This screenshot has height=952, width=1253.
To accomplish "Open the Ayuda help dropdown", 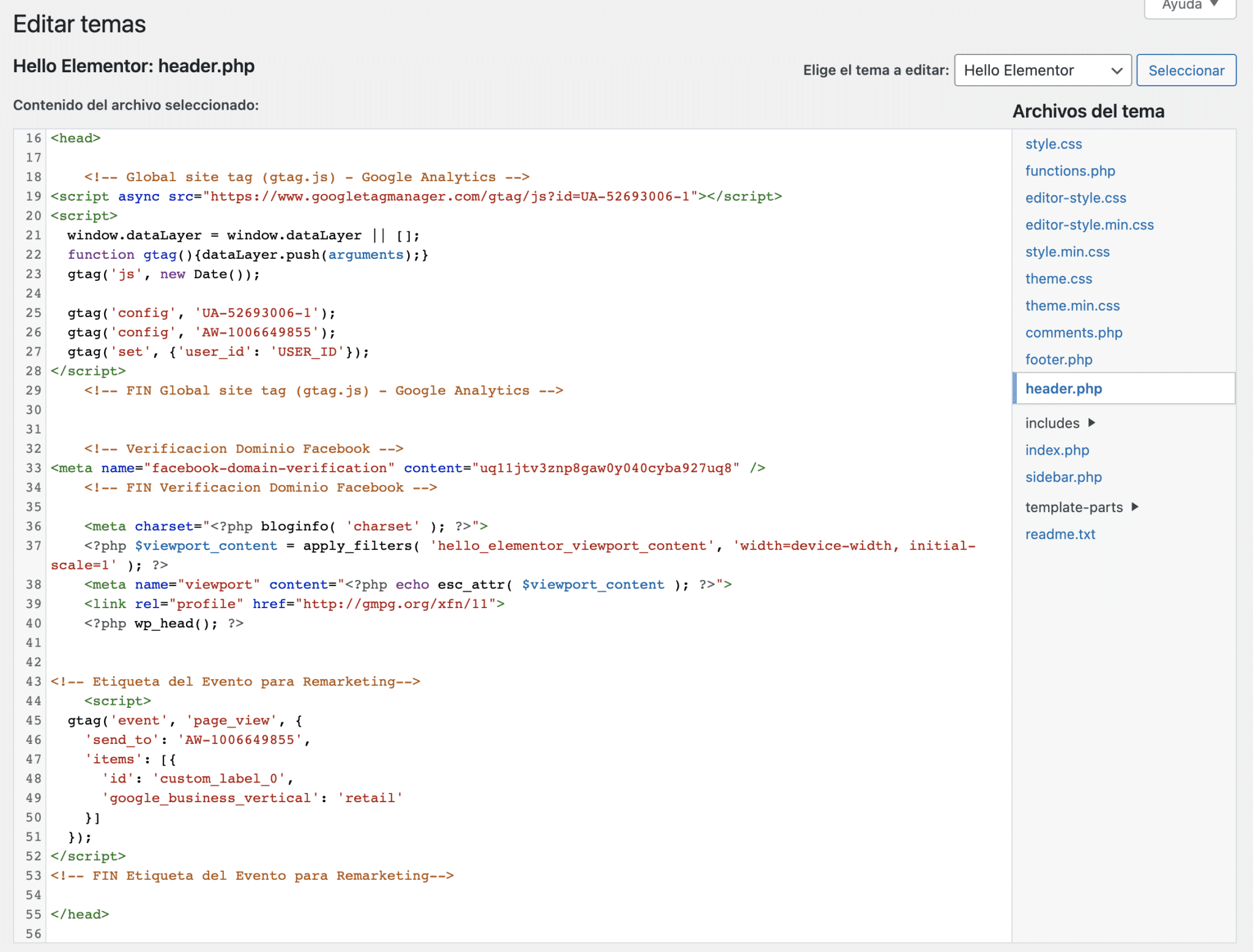I will pyautogui.click(x=1189, y=6).
